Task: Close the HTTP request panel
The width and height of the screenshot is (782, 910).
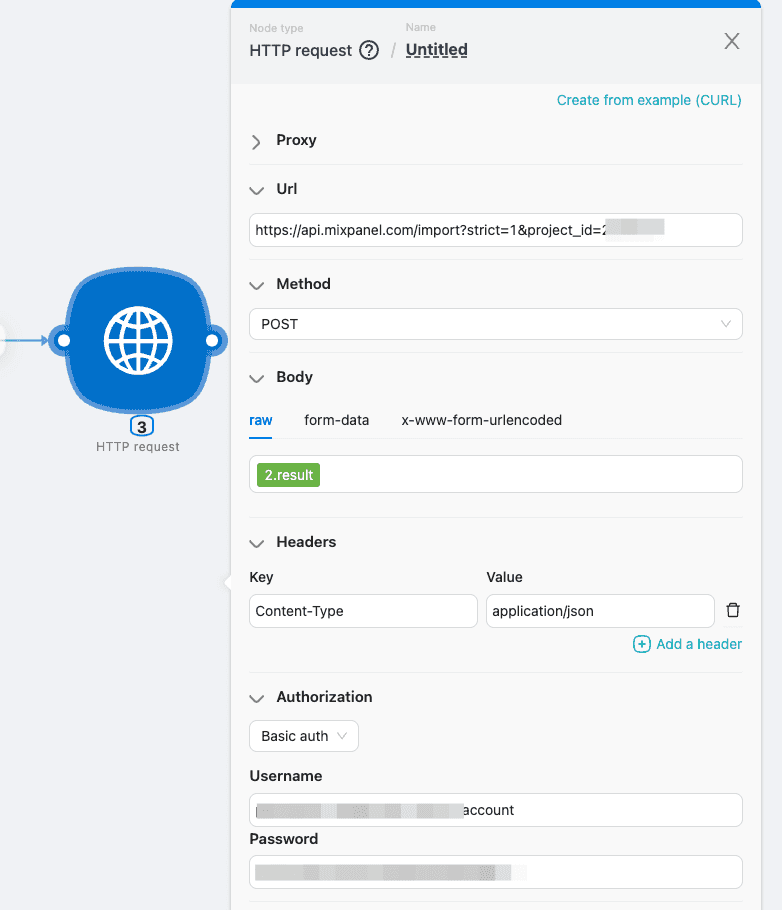Action: point(732,41)
